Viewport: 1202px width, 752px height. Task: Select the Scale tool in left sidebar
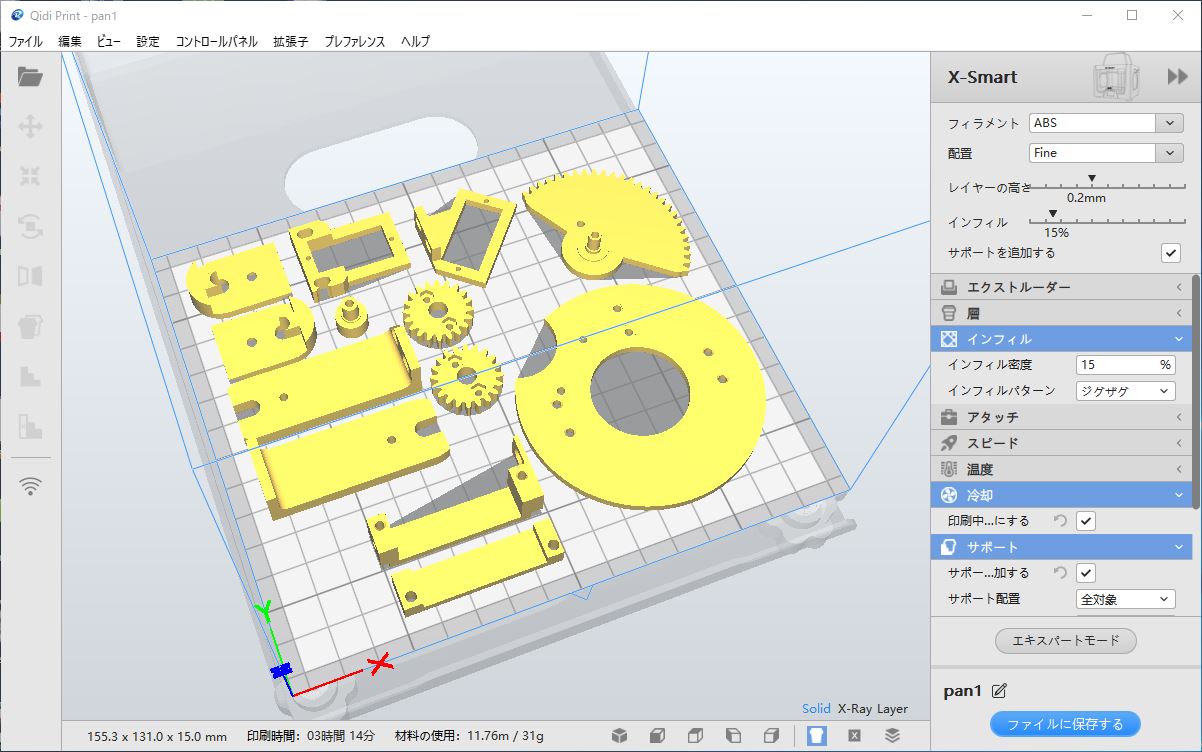30,176
